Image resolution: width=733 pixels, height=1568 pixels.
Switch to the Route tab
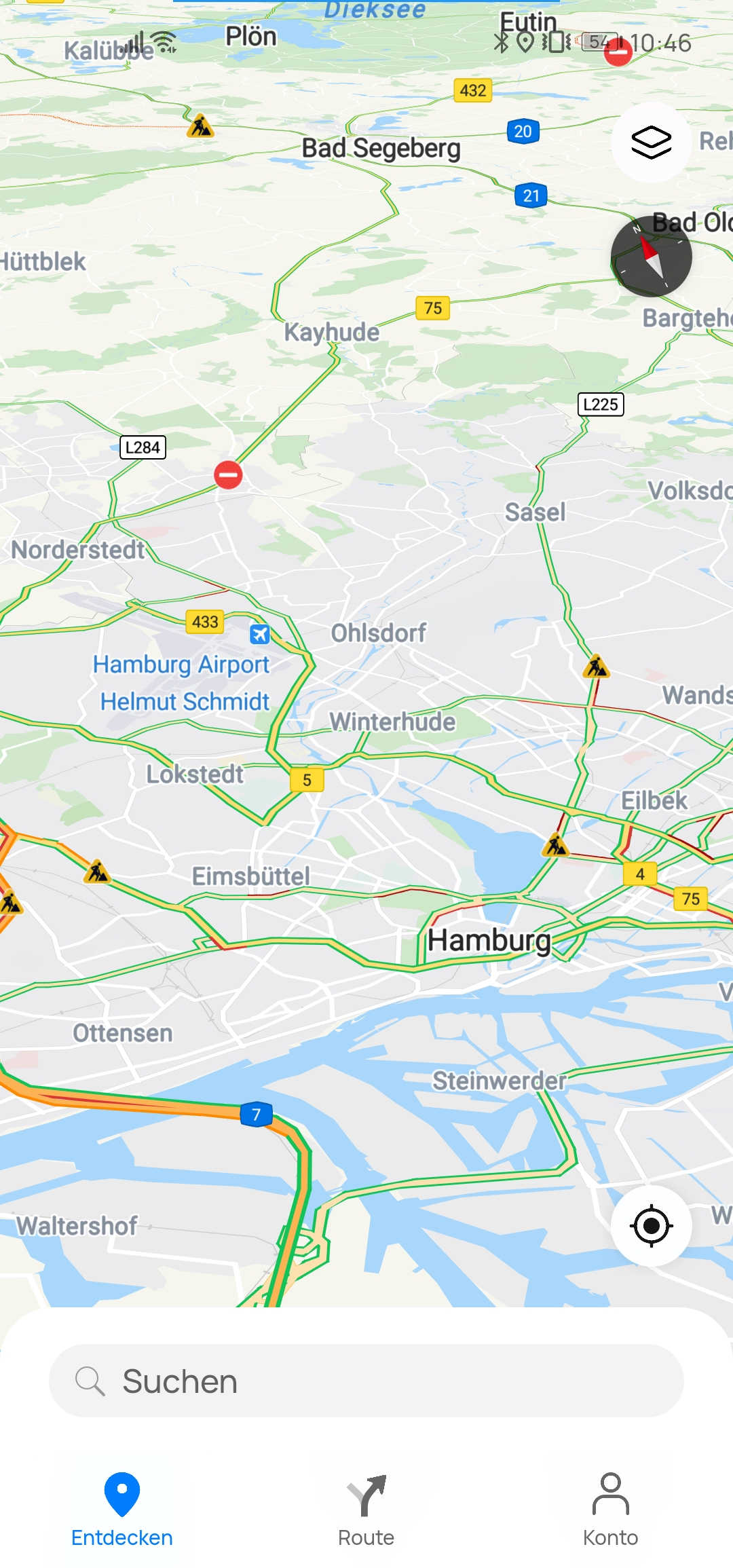pos(366,1511)
